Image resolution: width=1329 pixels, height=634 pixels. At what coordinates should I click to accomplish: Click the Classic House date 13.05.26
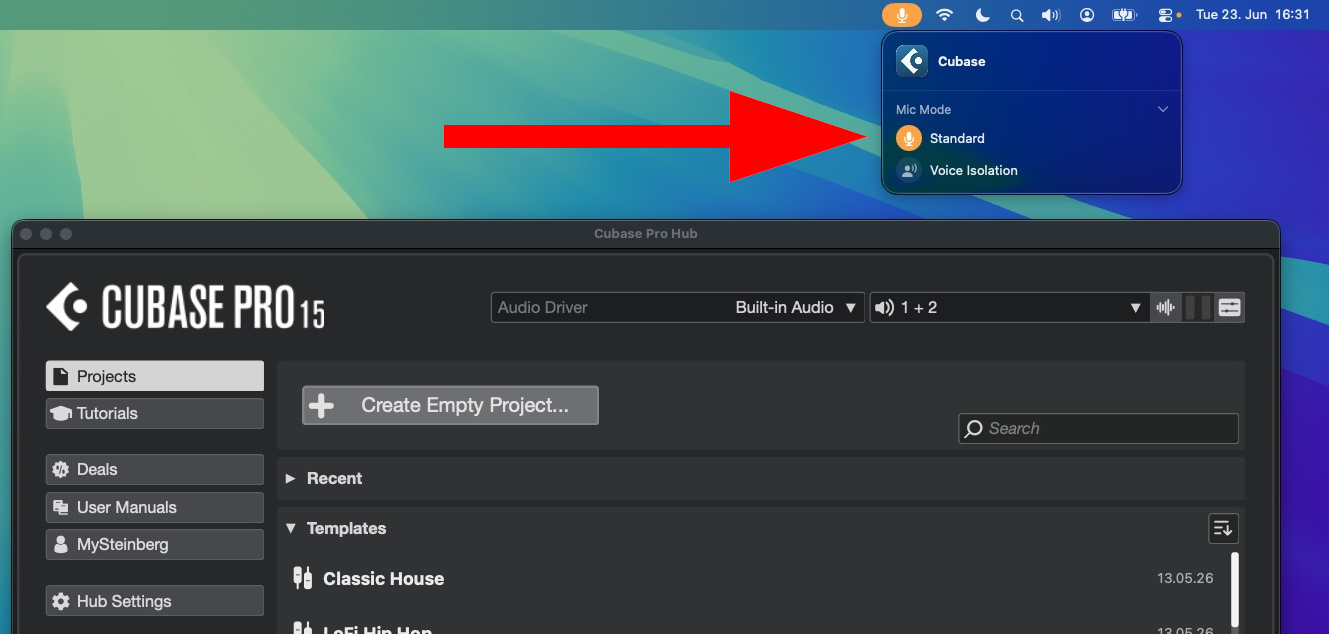[1185, 578]
